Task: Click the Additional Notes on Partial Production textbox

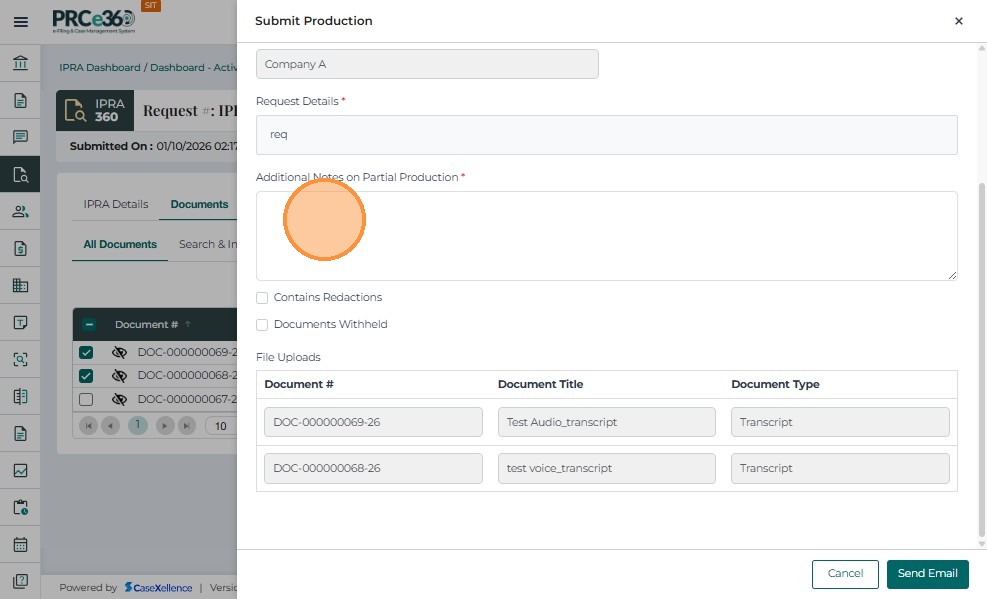Action: click(x=606, y=236)
